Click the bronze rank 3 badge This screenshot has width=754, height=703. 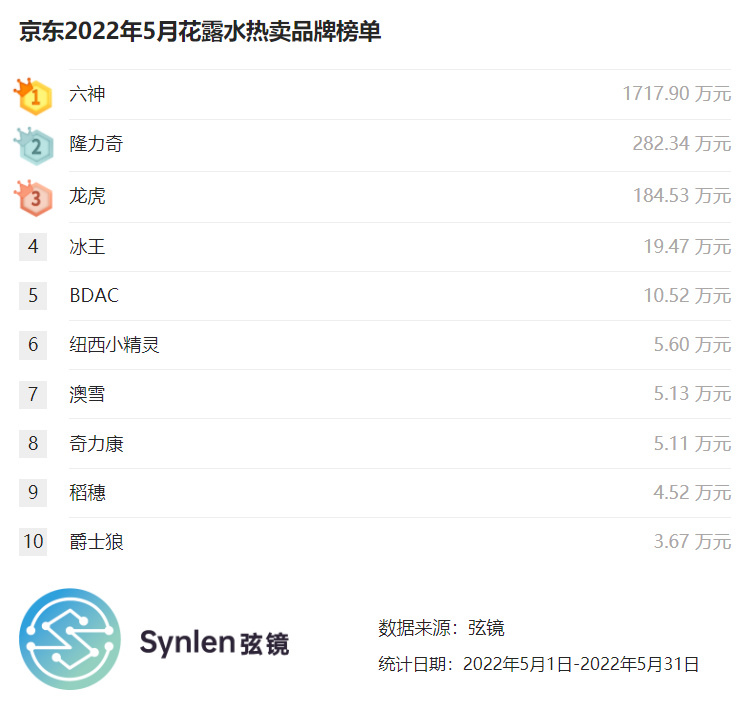(33, 196)
